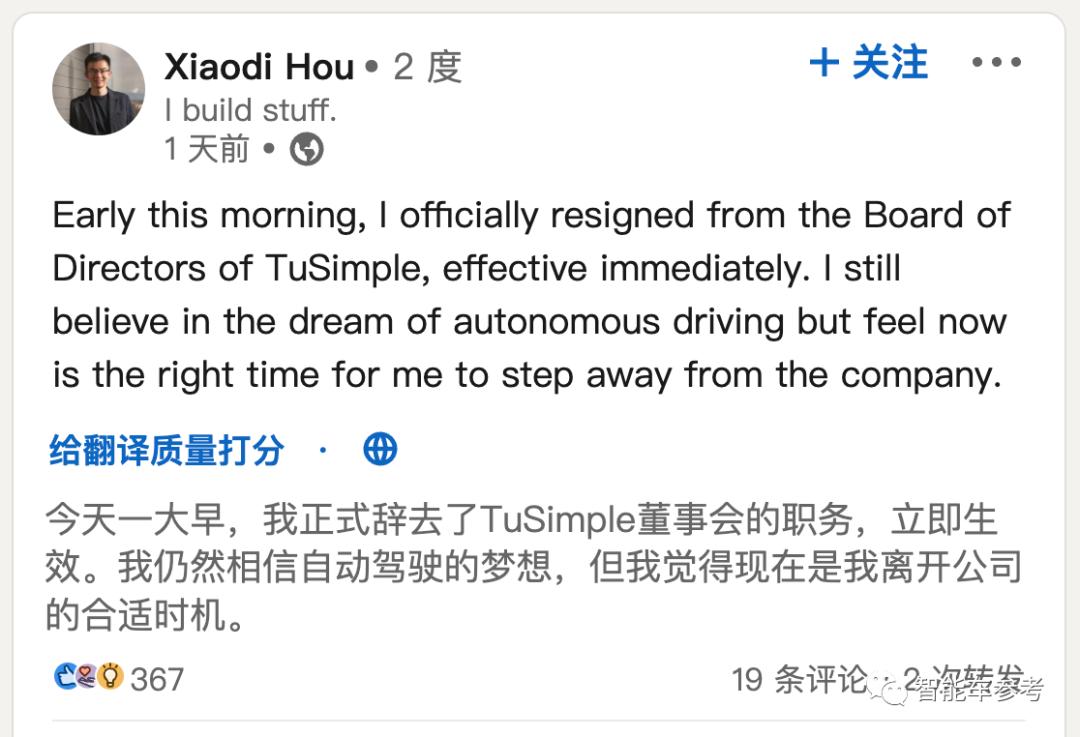Click the Xiaodi Hou name link

pos(259,68)
